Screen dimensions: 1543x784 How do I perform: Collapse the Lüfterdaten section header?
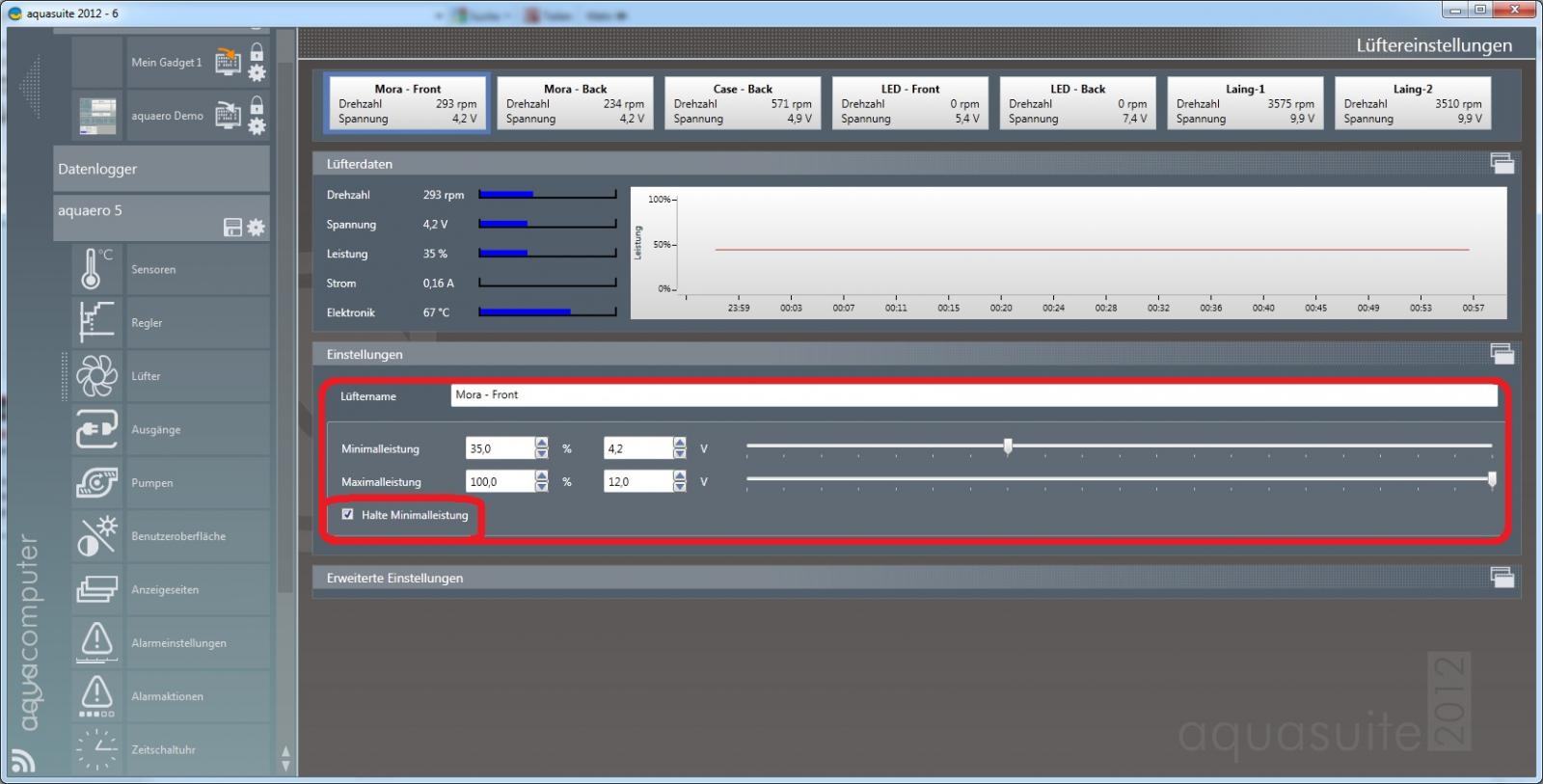pos(916,163)
